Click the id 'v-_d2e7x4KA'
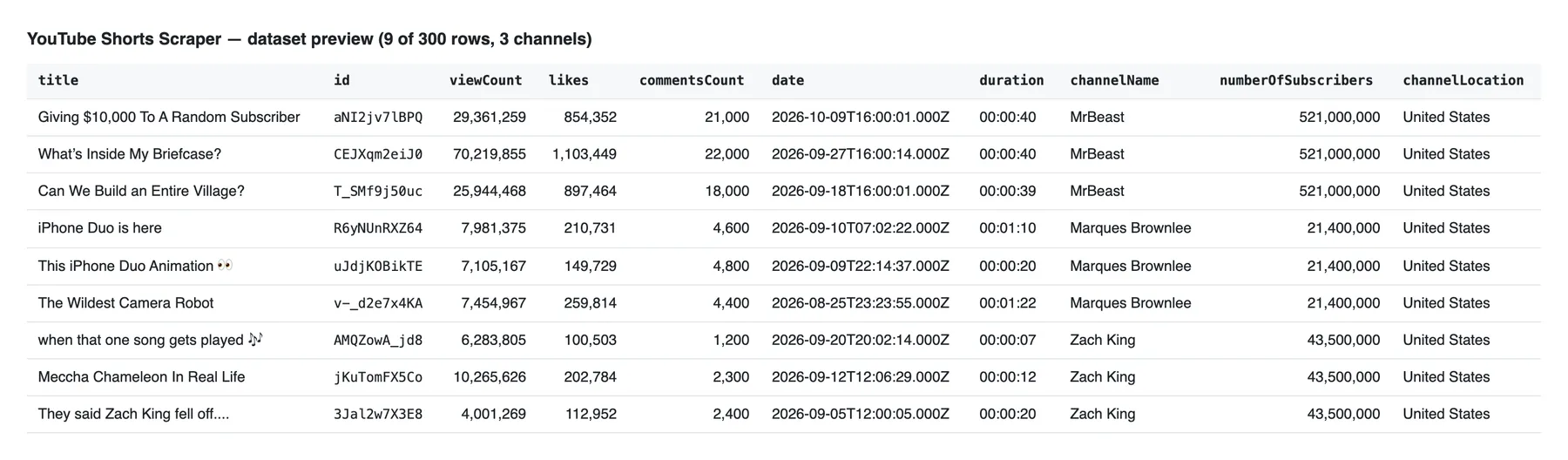Screen dimensions: 1568x460 click(x=378, y=303)
